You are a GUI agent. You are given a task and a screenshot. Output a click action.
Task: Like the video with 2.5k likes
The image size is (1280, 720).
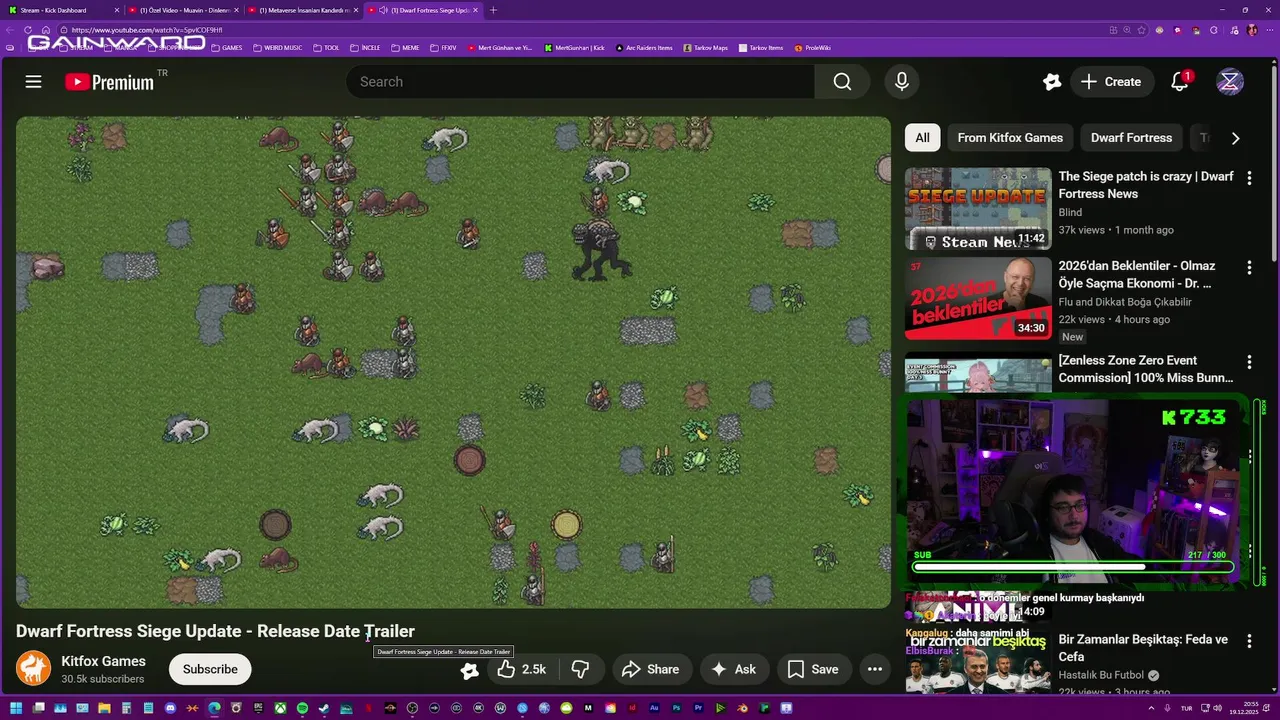[x=521, y=669]
